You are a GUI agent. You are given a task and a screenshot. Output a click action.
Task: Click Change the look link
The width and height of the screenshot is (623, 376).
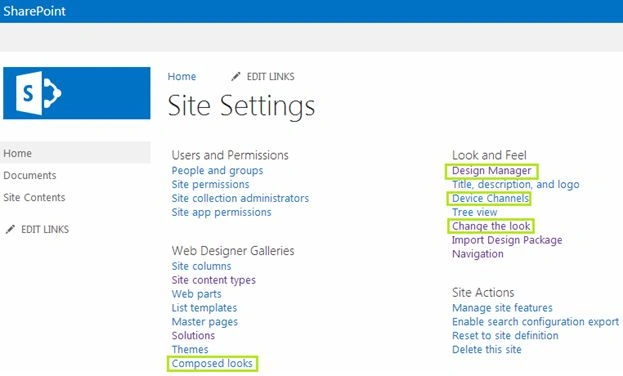tap(491, 226)
